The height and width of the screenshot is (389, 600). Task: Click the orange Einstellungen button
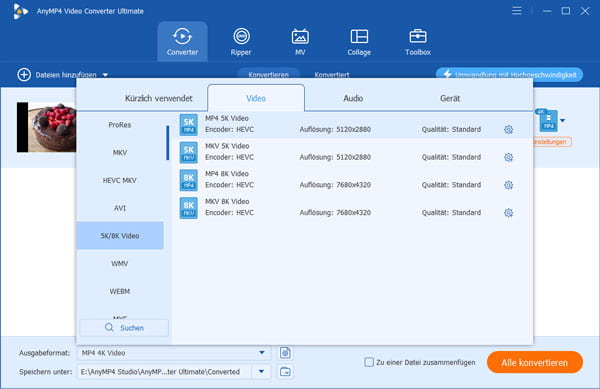click(552, 142)
